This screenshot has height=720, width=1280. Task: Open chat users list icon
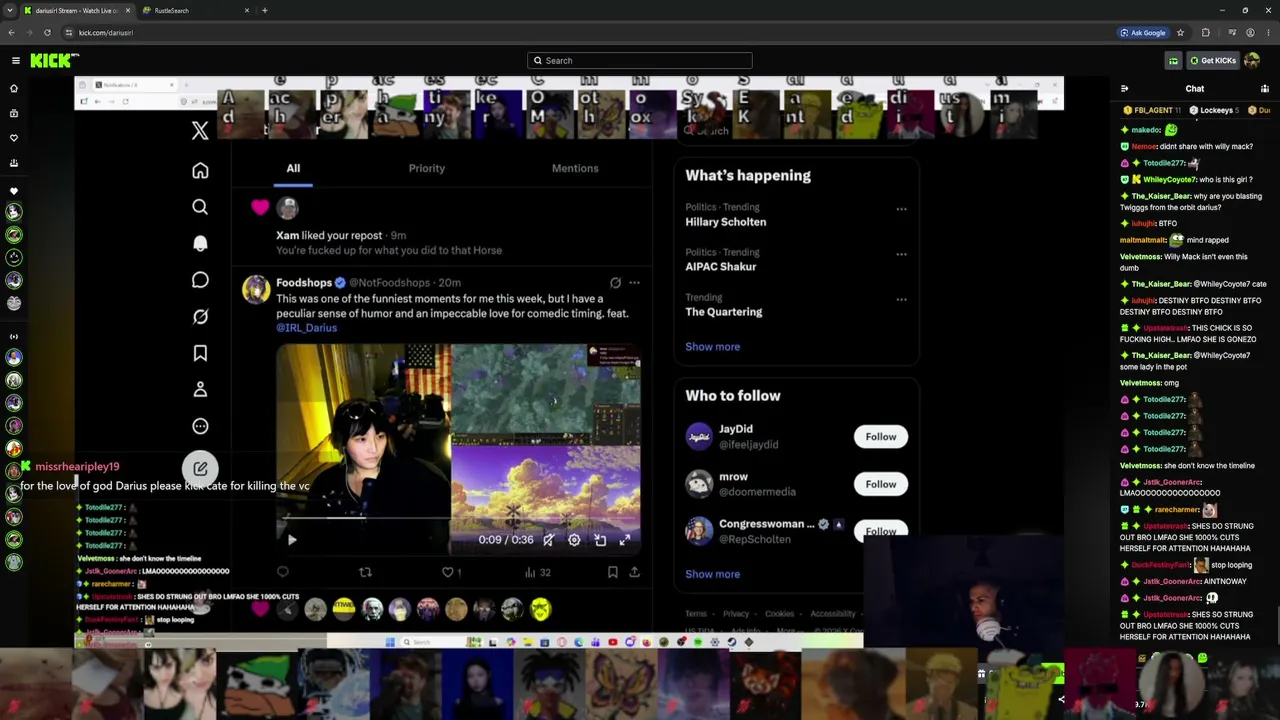coord(1265,88)
